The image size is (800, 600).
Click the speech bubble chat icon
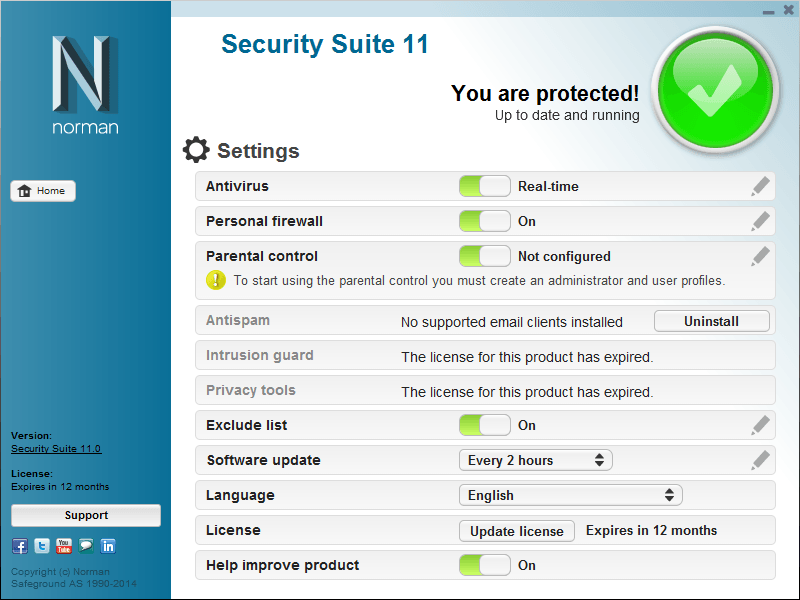[x=86, y=546]
